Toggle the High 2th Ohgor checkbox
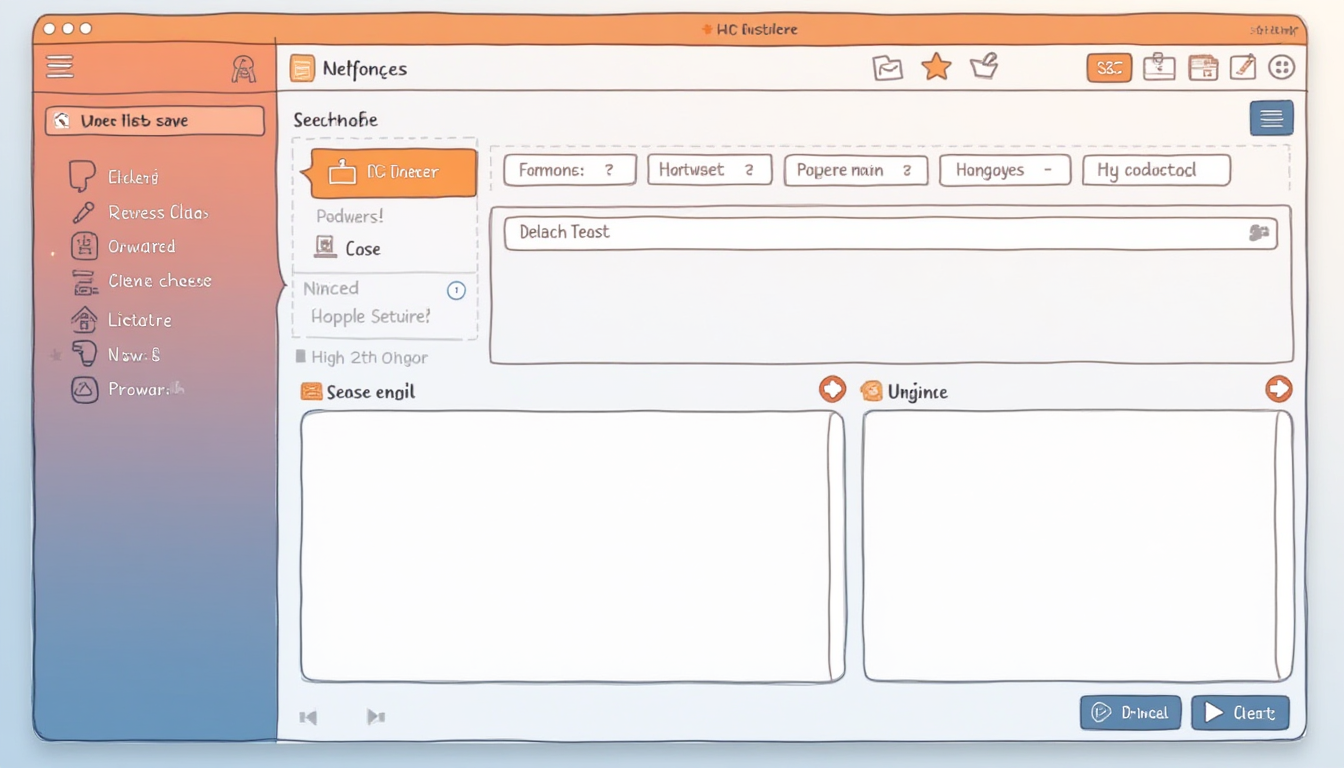The width and height of the screenshot is (1344, 768). tap(301, 357)
